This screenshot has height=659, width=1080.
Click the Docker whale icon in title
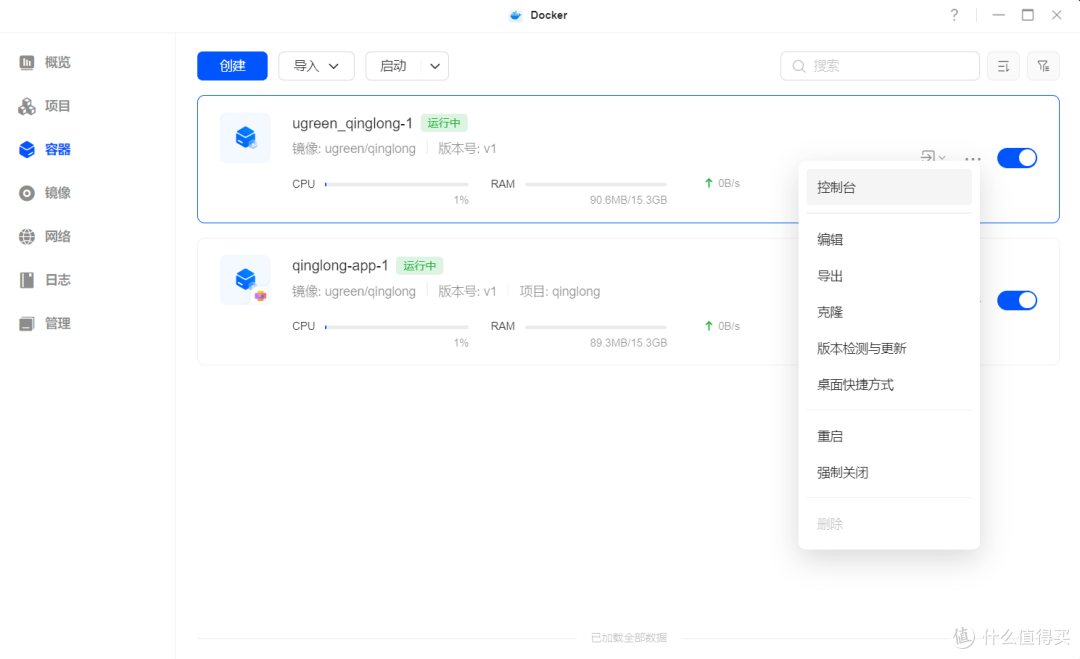coord(515,15)
